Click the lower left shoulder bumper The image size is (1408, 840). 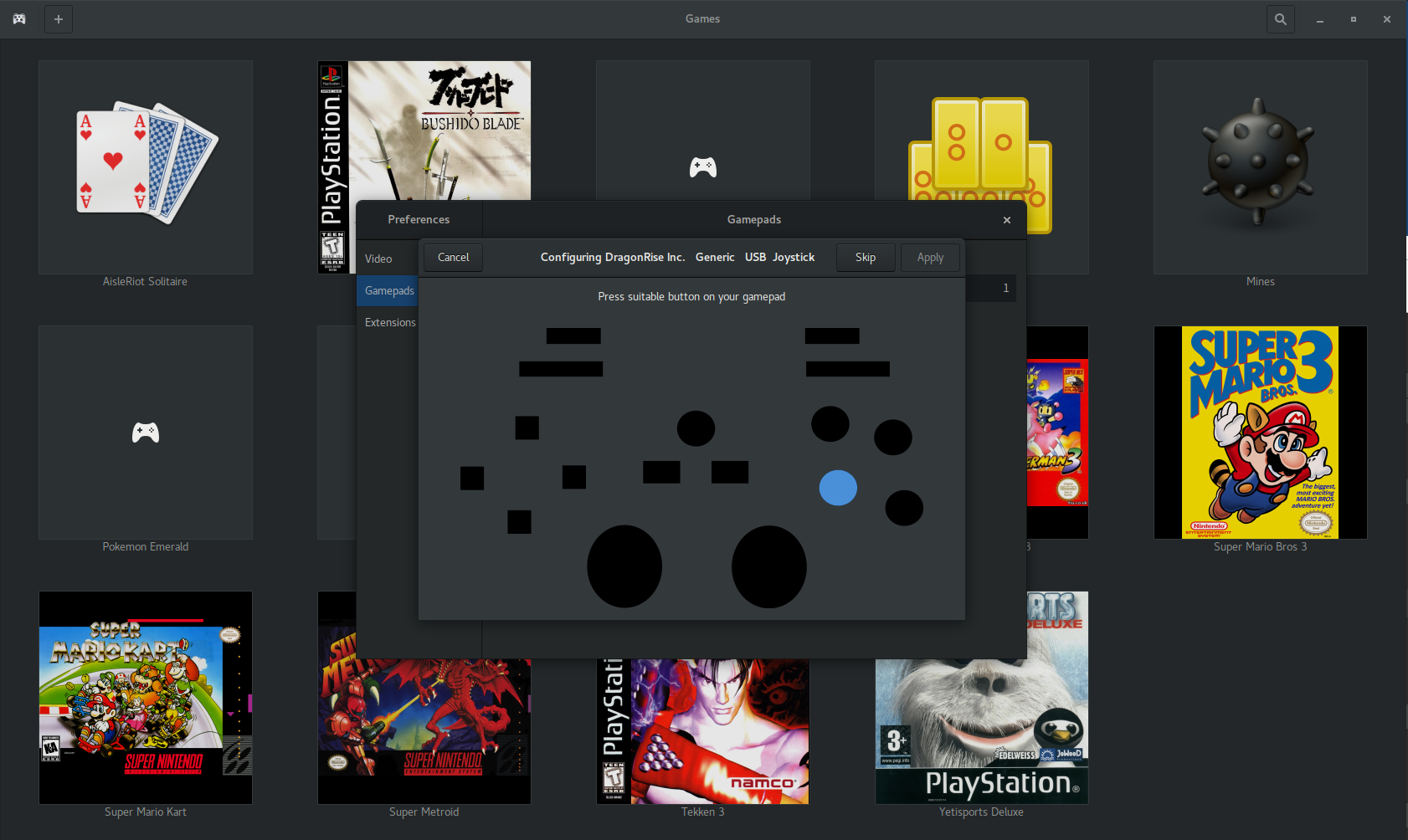click(x=561, y=368)
